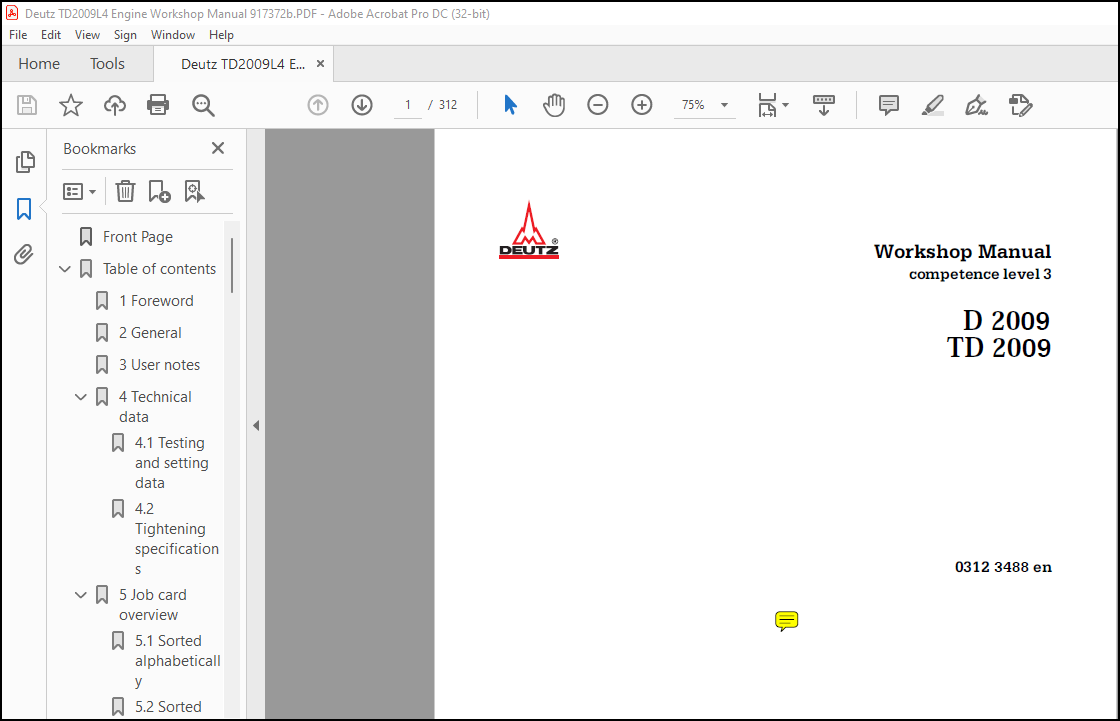The image size is (1120, 721).
Task: Click the 'TD 2009' model text
Action: [999, 348]
